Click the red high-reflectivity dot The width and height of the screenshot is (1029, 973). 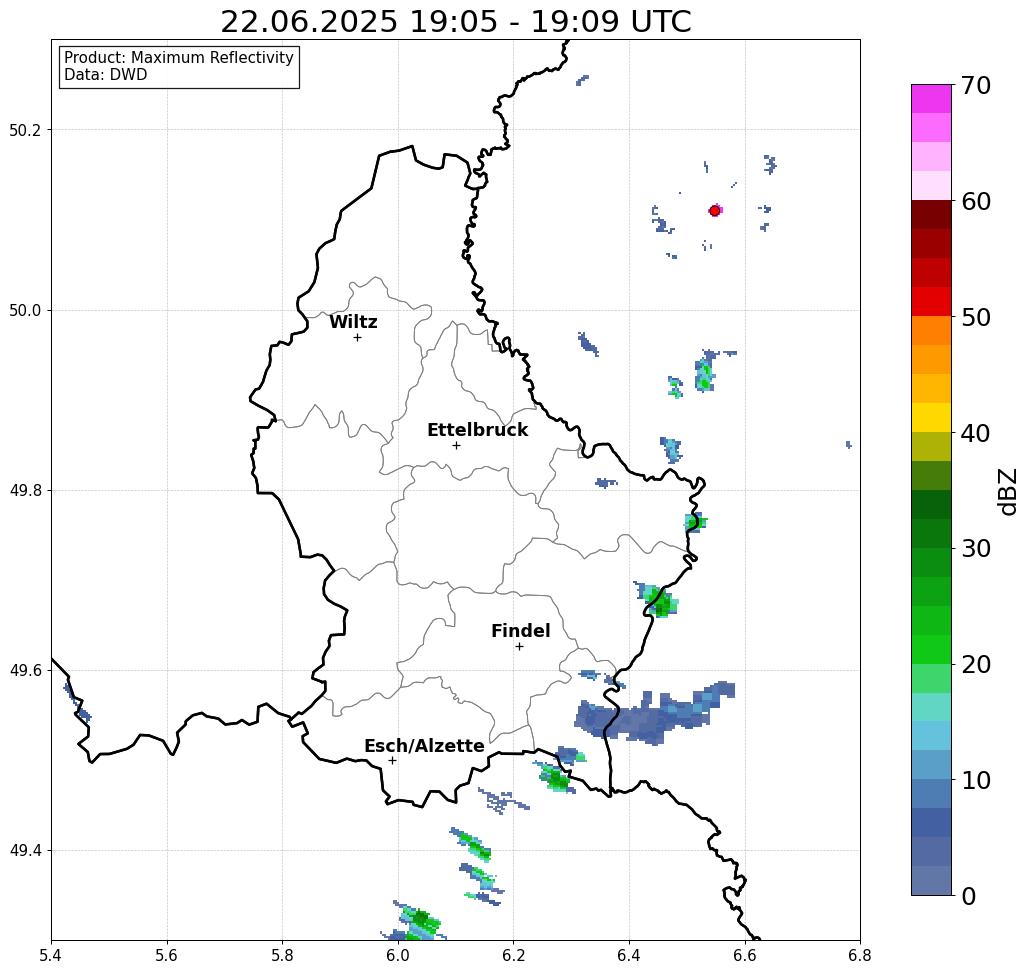click(715, 211)
